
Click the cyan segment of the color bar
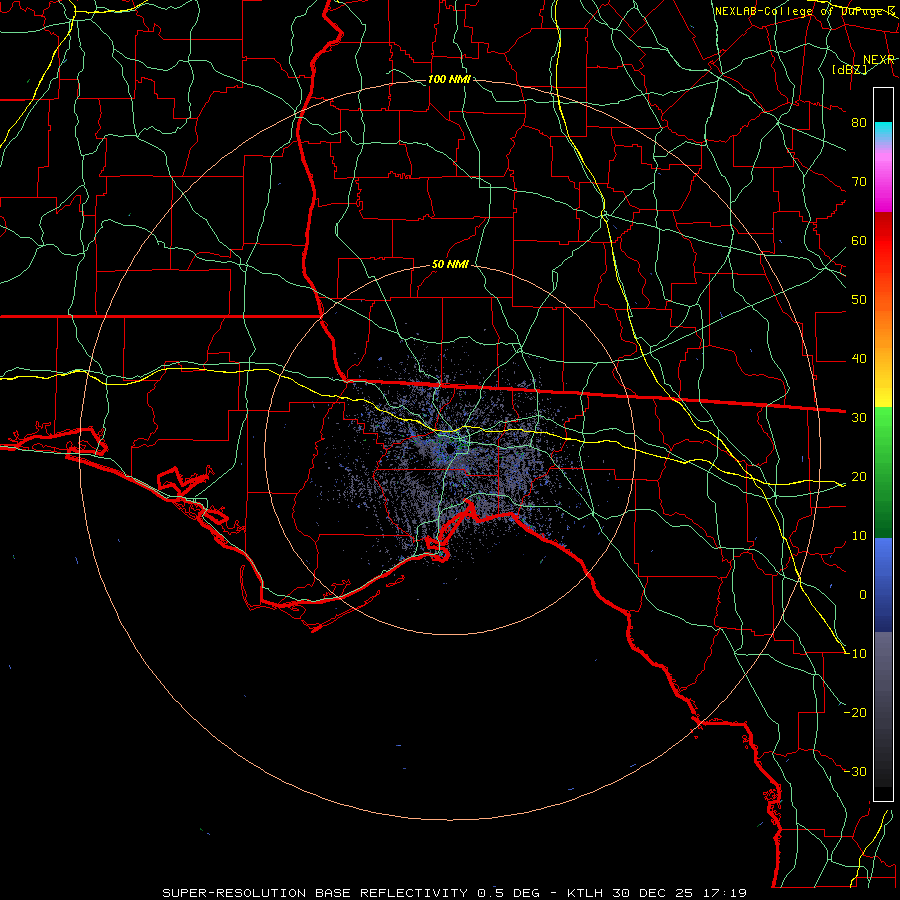[883, 132]
